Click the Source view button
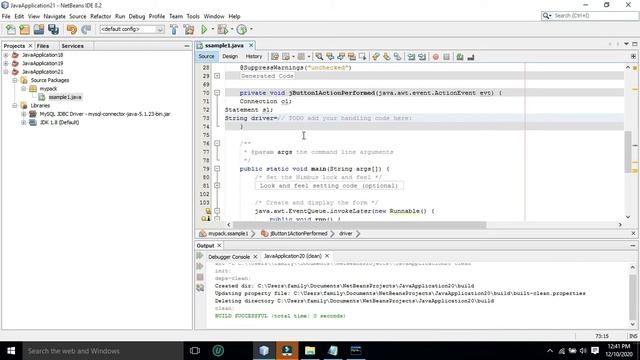The height and width of the screenshot is (360, 640). tap(207, 56)
